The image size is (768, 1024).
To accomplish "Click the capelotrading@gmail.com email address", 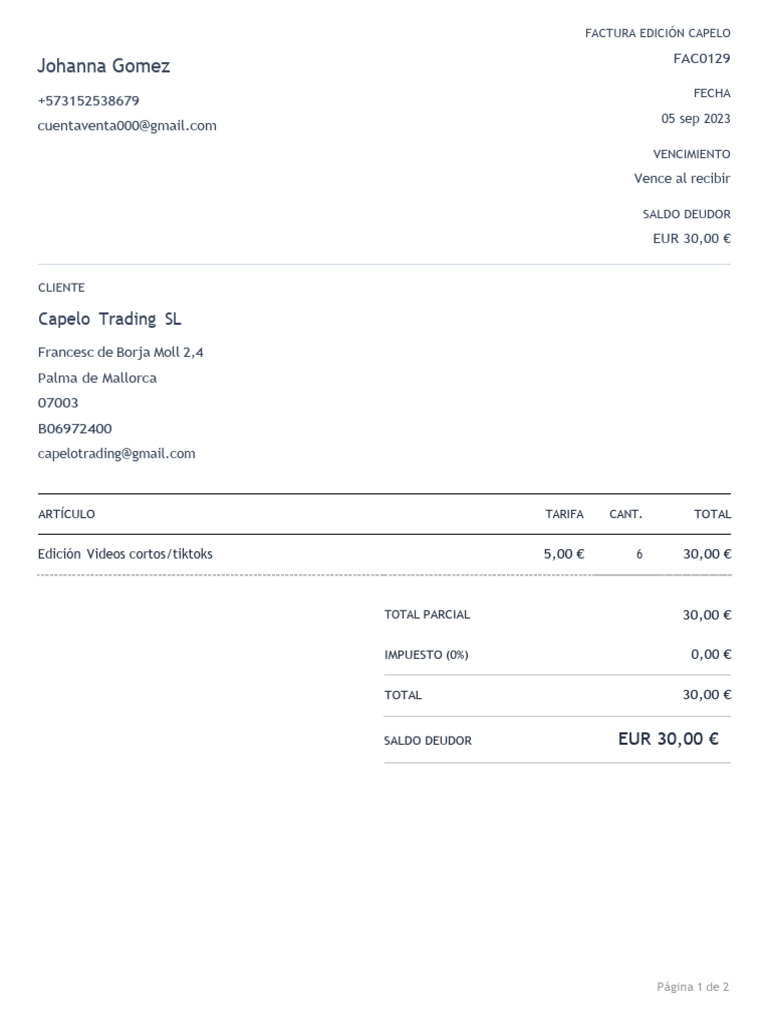I will tap(116, 454).
